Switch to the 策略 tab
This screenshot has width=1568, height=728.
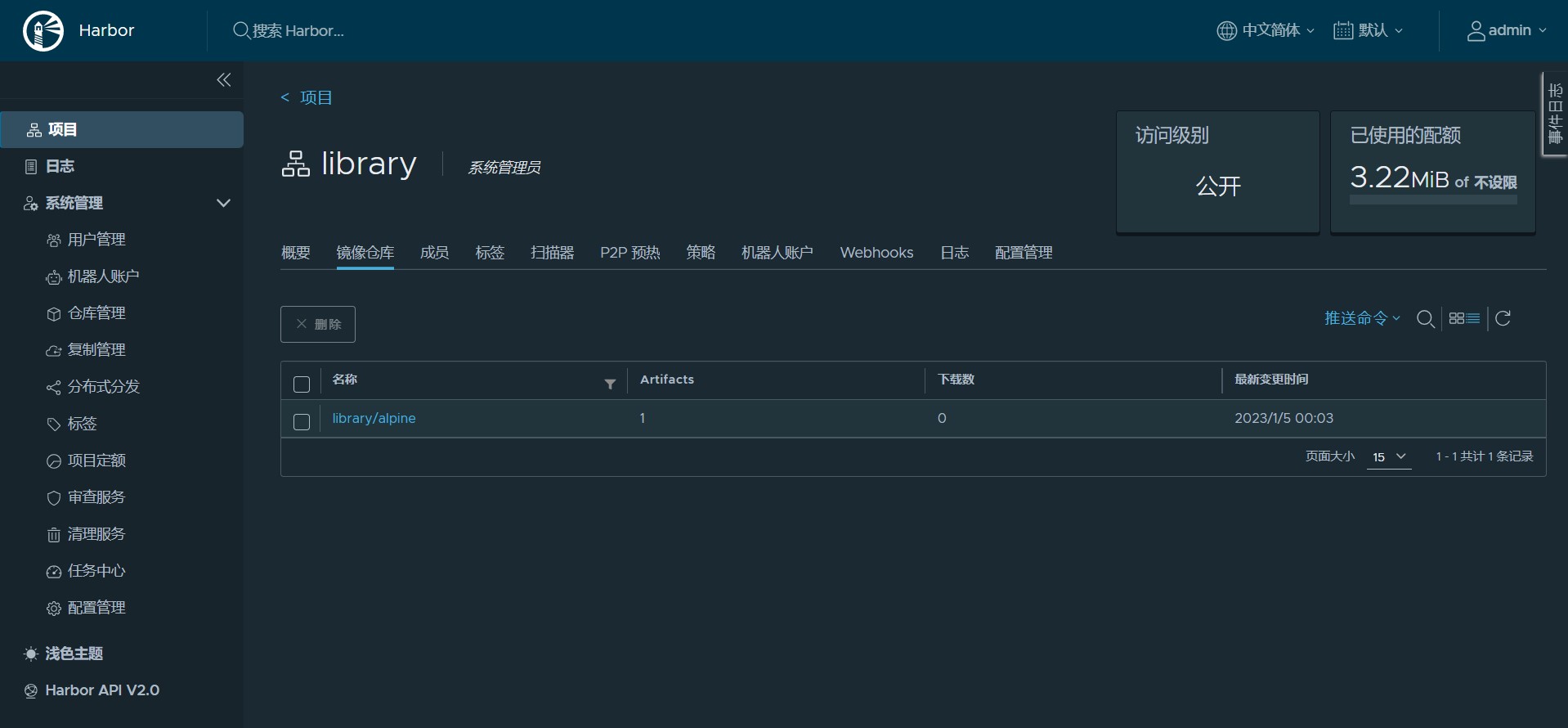click(701, 253)
